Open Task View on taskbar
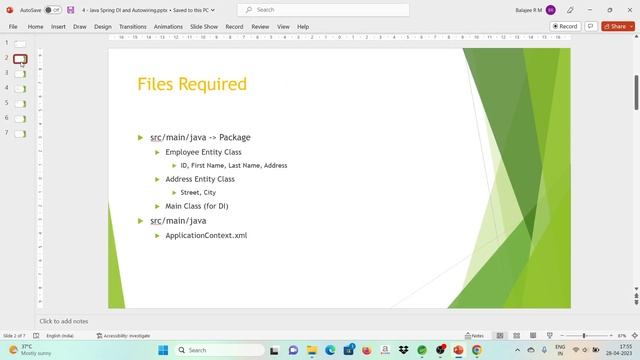 tap(274, 350)
